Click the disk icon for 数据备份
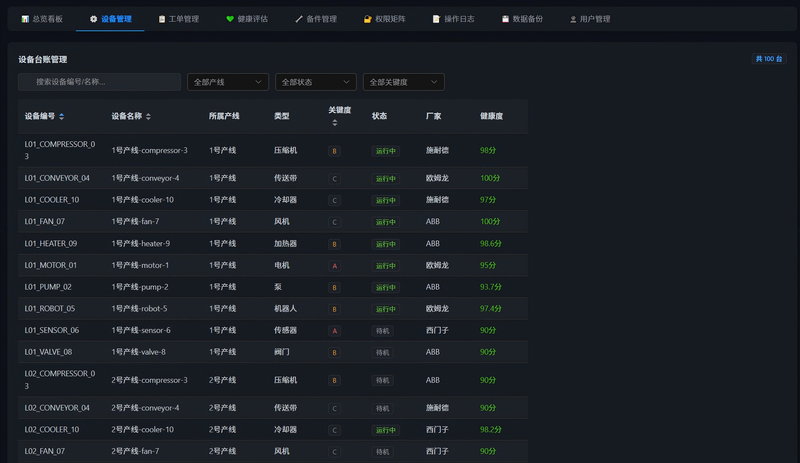 pos(505,19)
